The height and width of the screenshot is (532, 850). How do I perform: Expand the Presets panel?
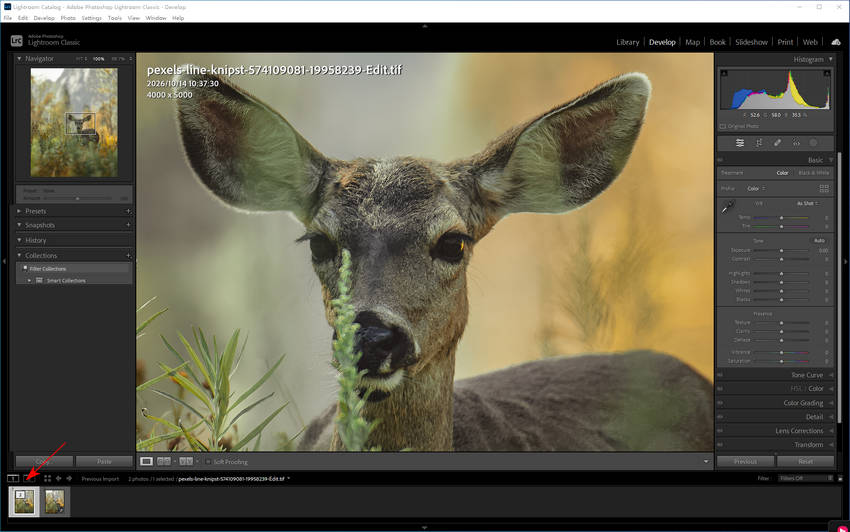[20, 211]
